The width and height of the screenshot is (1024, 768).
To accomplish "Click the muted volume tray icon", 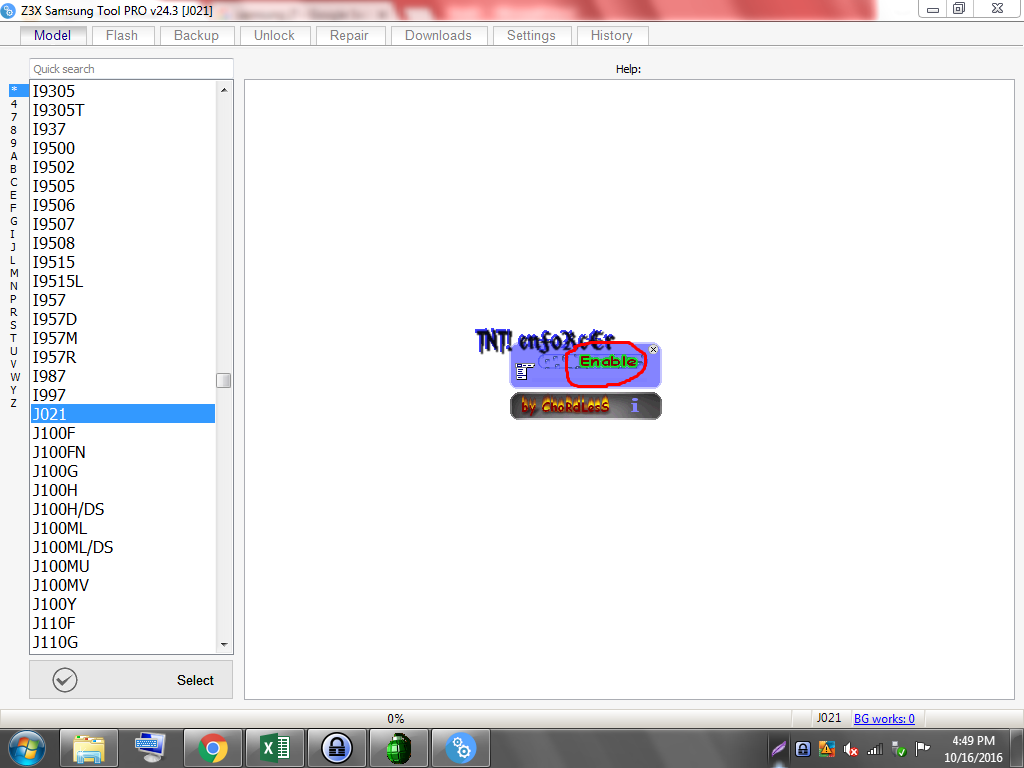I will (x=850, y=749).
